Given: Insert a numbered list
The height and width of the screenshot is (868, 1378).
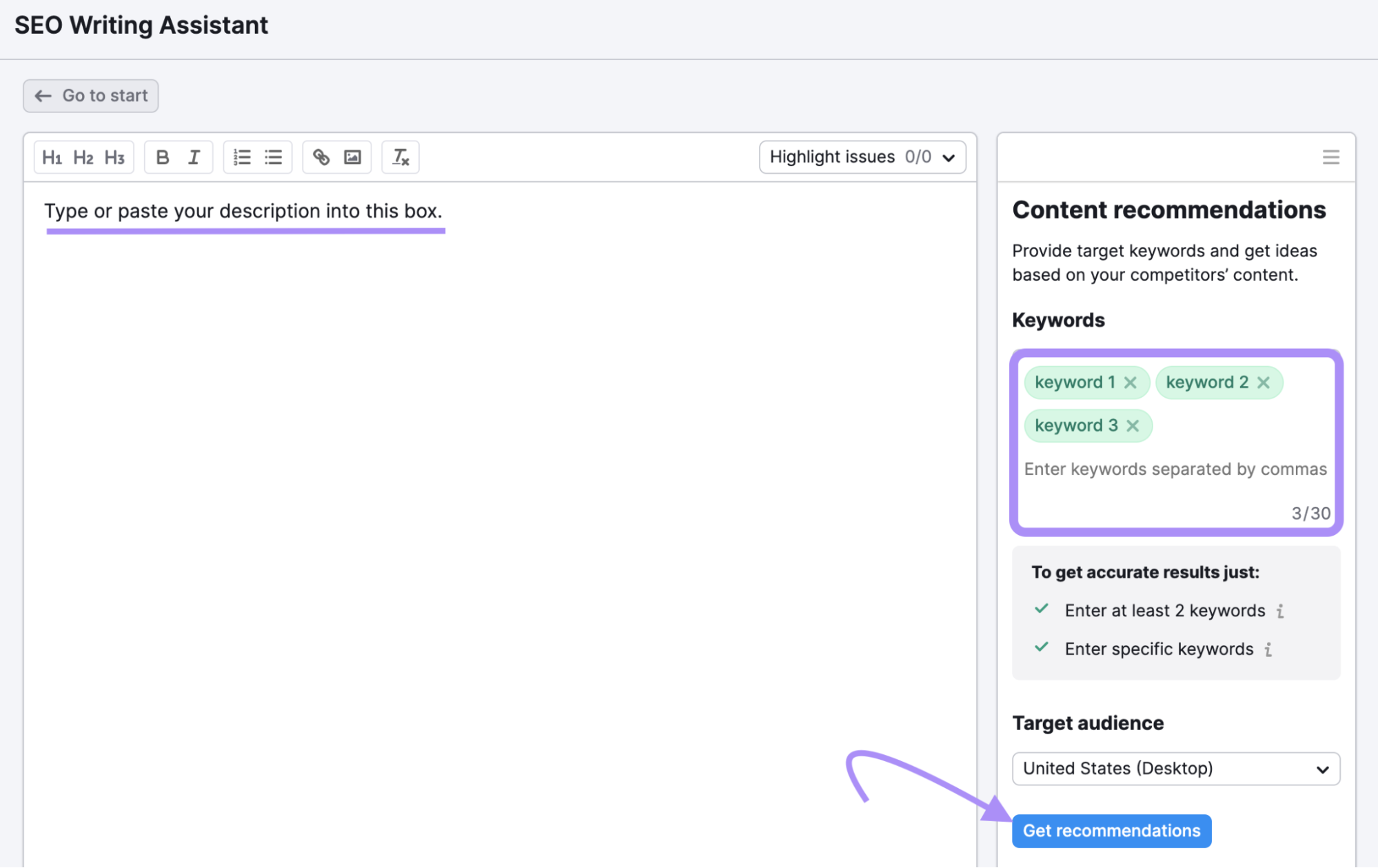Looking at the screenshot, I should pyautogui.click(x=241, y=157).
